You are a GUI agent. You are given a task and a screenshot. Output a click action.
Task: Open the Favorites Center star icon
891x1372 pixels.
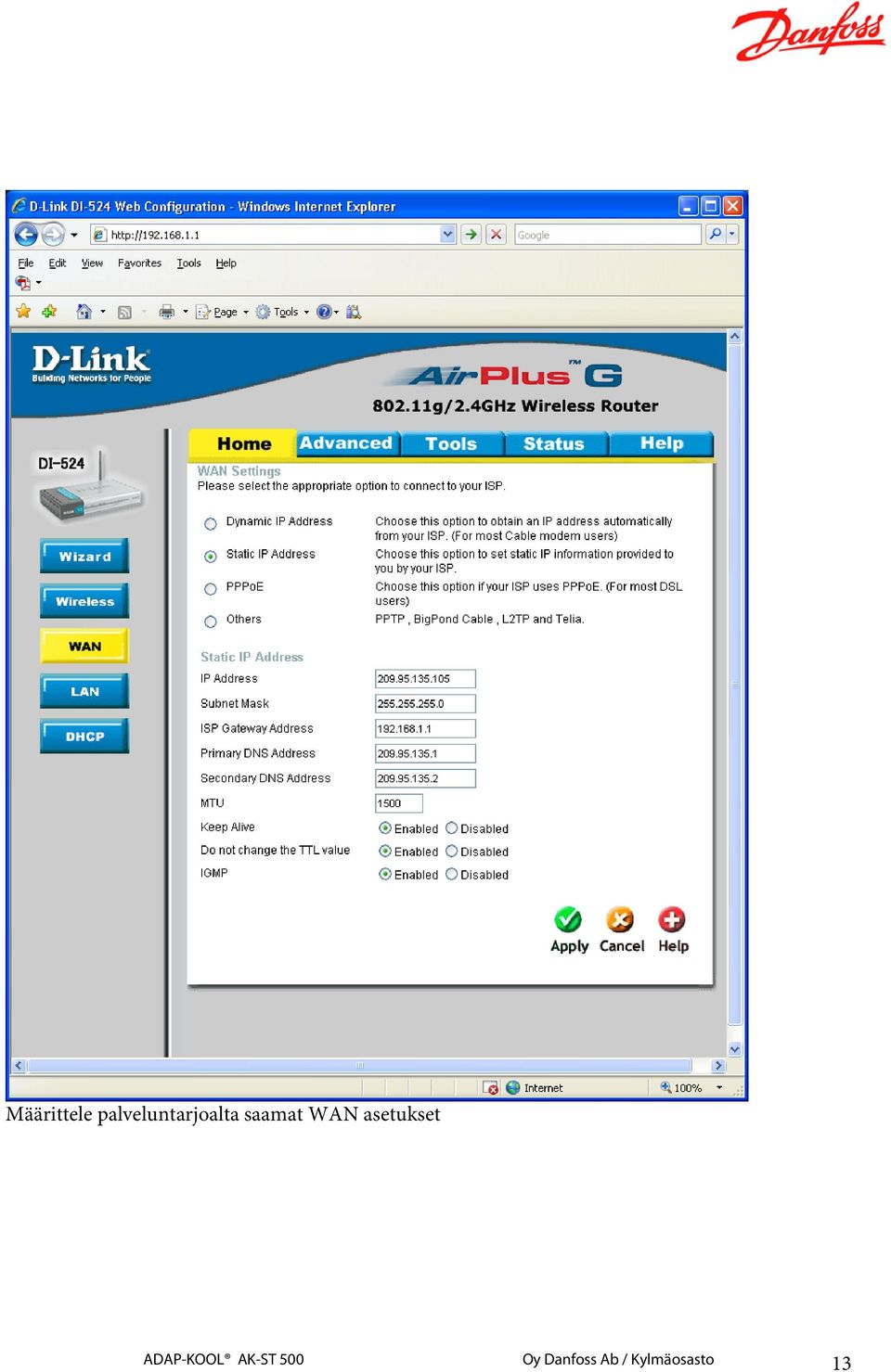click(23, 312)
